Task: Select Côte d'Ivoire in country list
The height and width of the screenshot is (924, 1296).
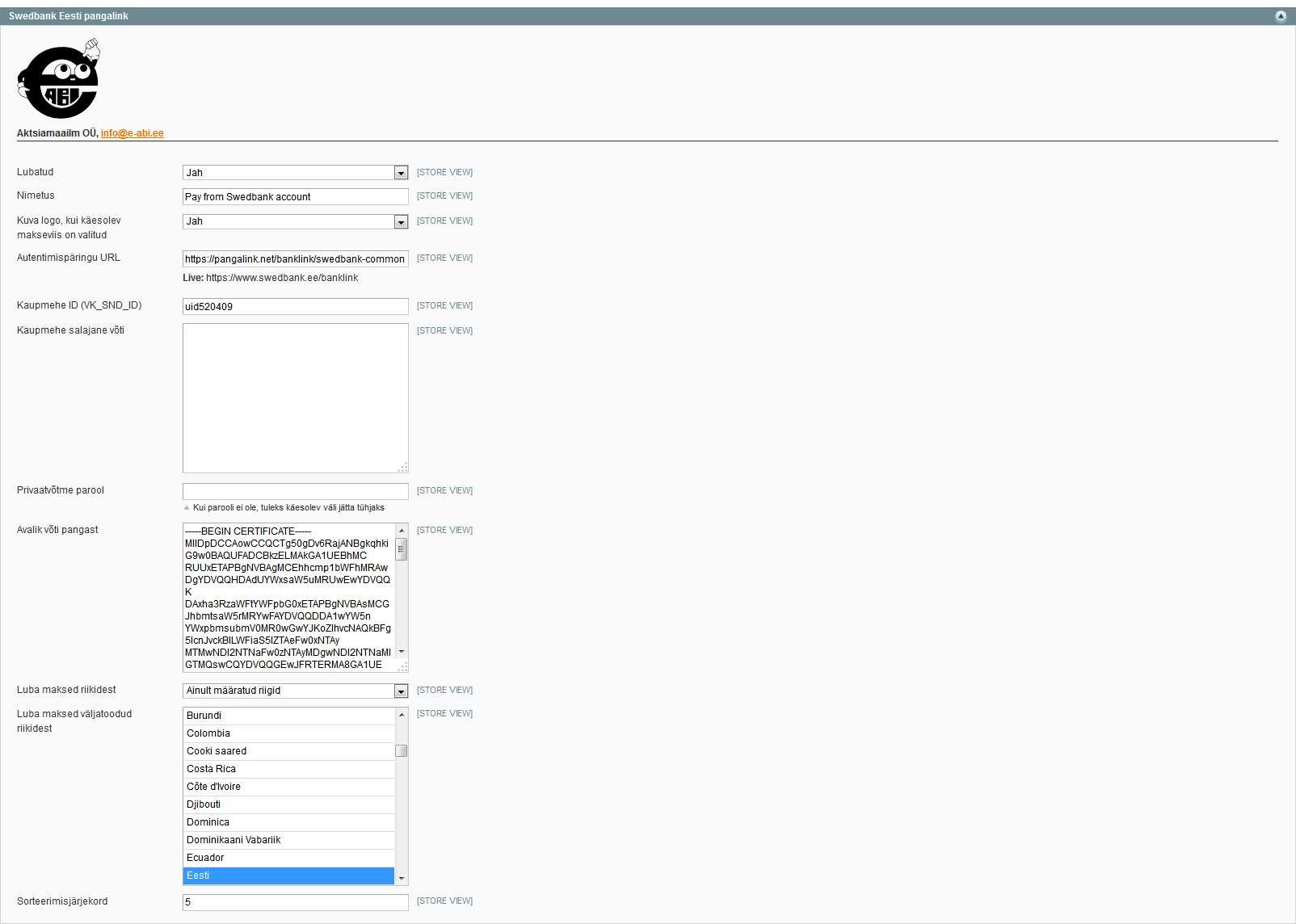Action: click(289, 787)
